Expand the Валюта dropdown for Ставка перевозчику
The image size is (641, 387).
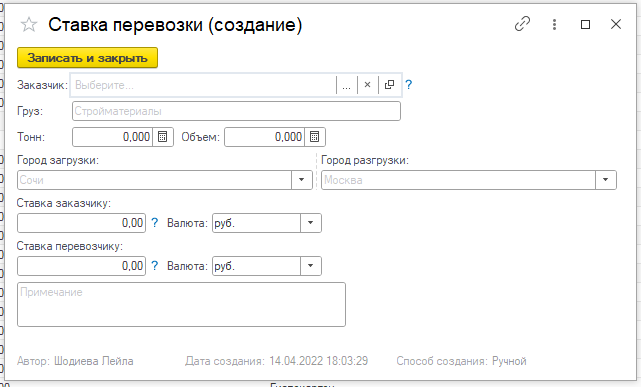point(311,266)
